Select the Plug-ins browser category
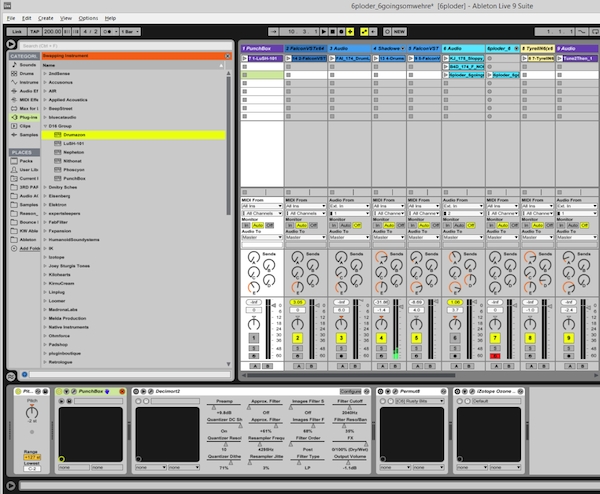The width and height of the screenshot is (600, 494). 24,117
